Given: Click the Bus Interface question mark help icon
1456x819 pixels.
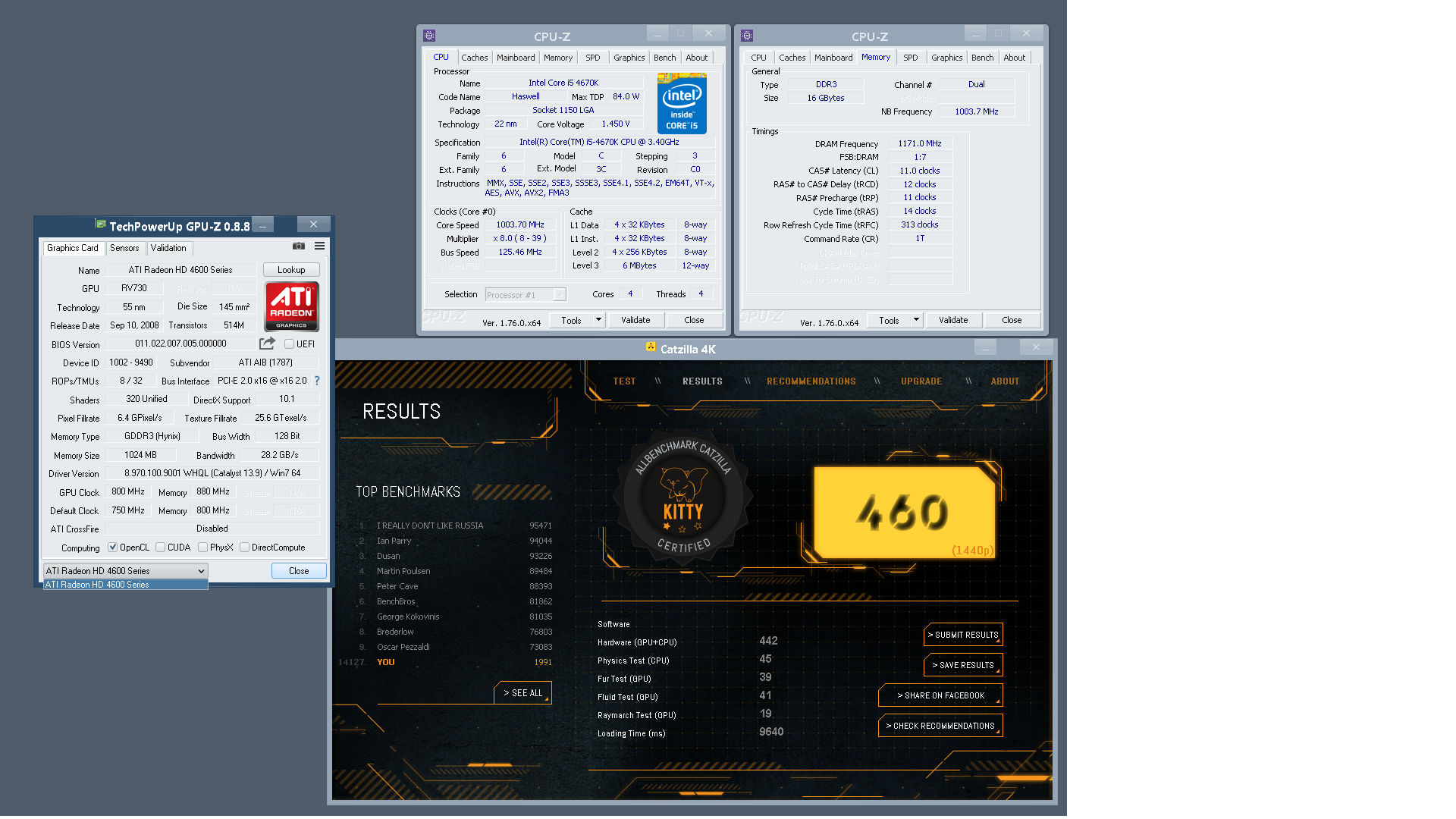Looking at the screenshot, I should coord(317,381).
